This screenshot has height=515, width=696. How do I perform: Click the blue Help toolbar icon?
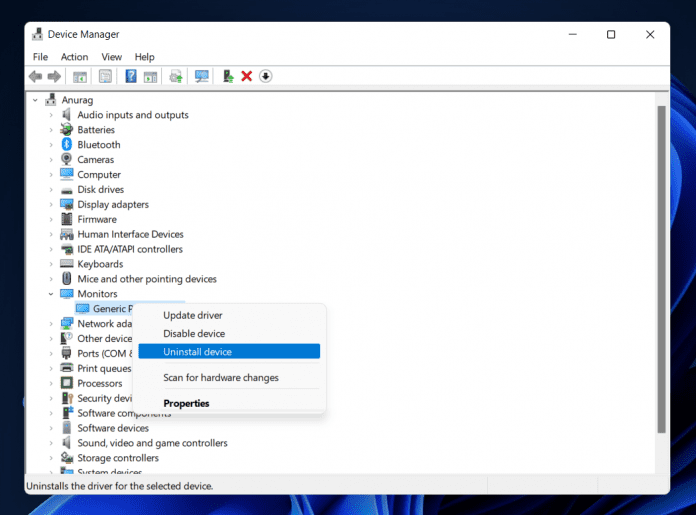(x=131, y=76)
